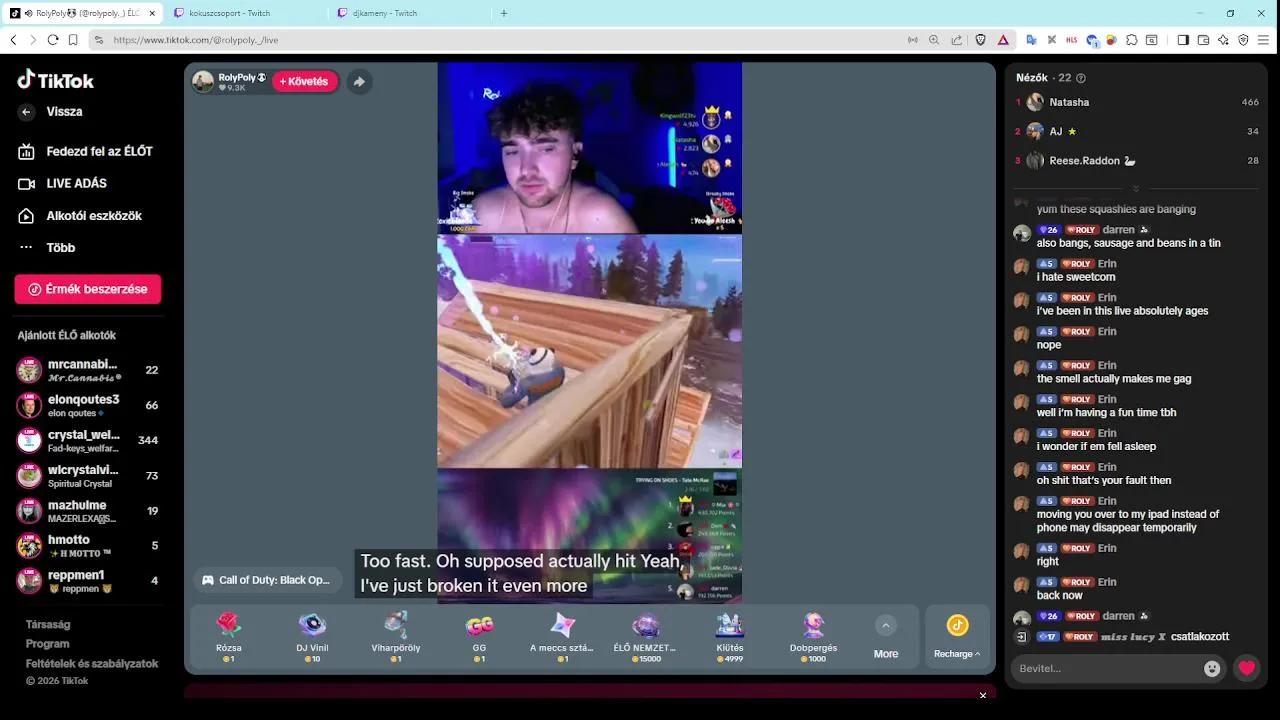Open Brave Shields lion icon
This screenshot has width=1280, height=720.
point(980,40)
